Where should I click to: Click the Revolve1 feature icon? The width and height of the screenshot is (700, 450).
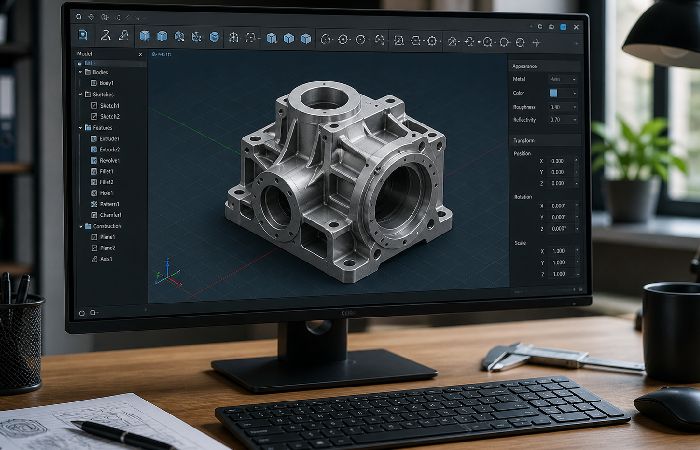point(94,160)
